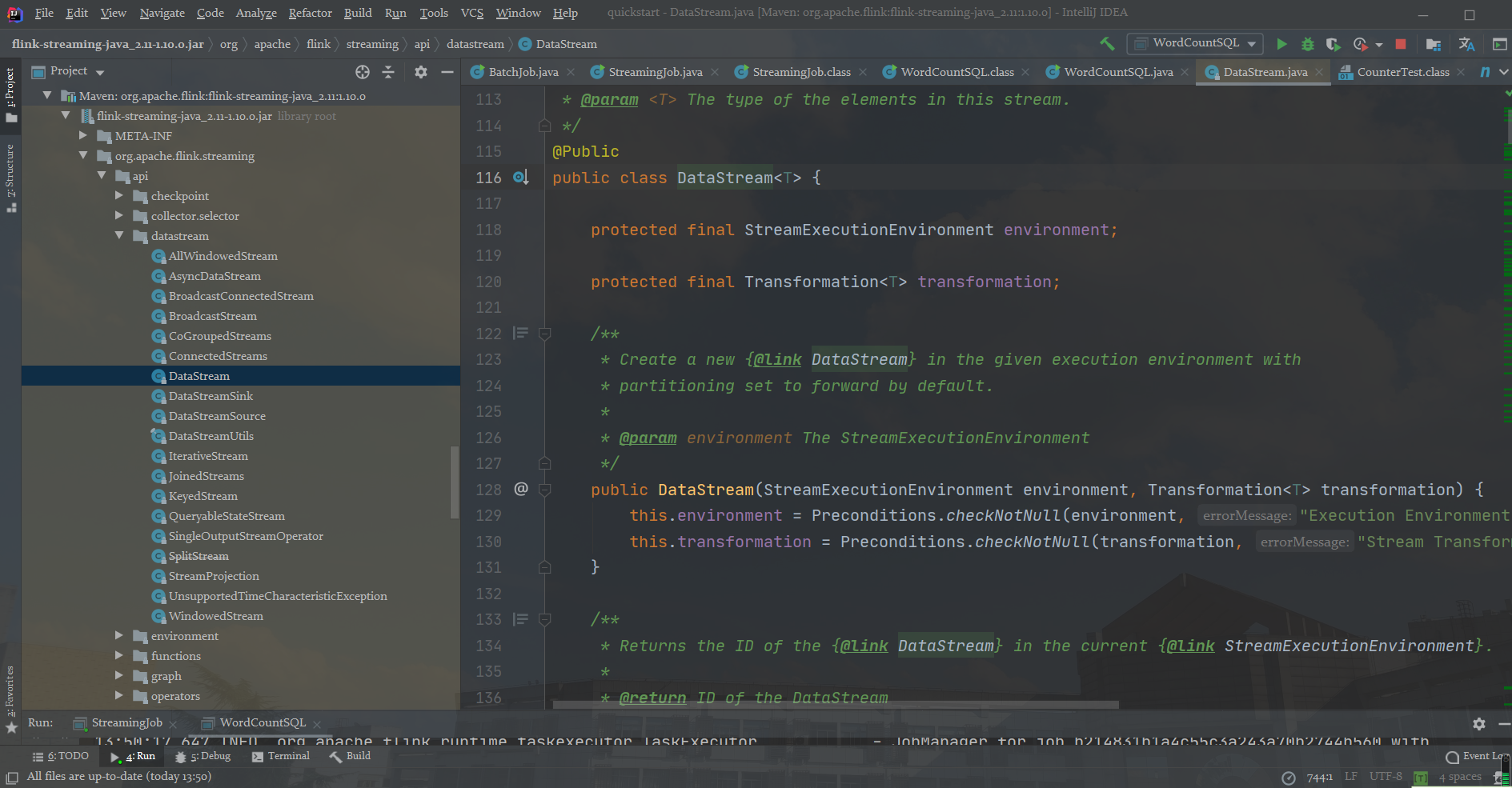Collapse the api package node
The image size is (1512, 788).
click(102, 175)
